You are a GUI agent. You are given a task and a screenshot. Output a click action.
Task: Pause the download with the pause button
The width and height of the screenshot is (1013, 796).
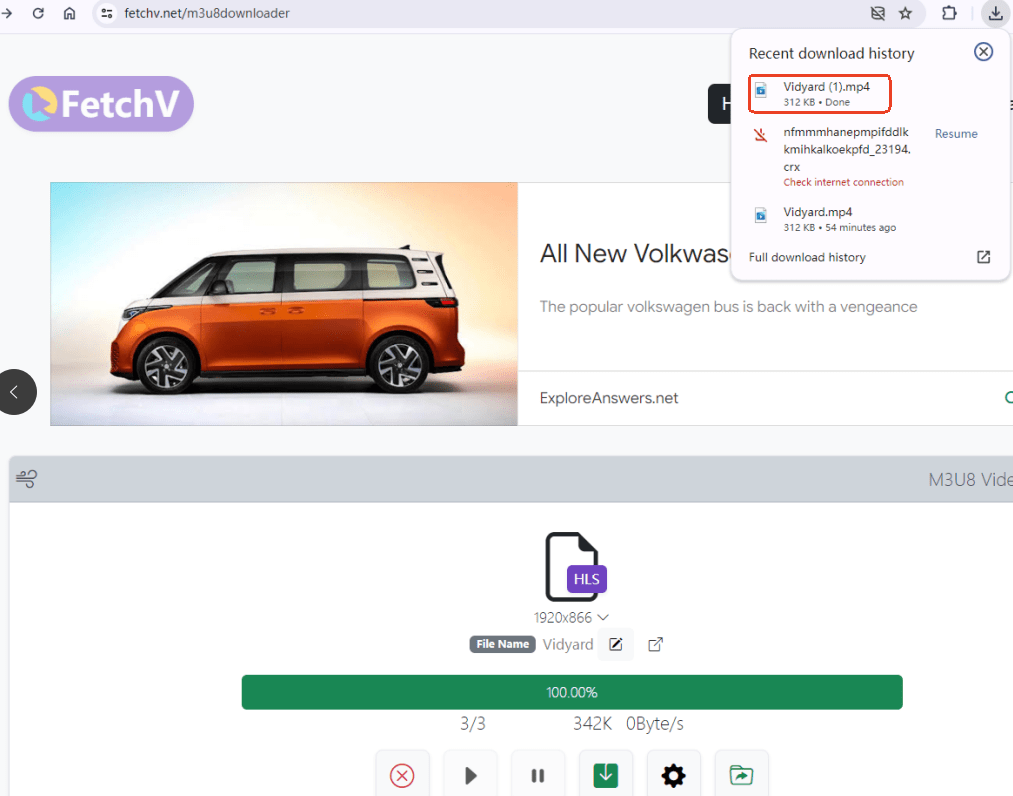tap(538, 775)
